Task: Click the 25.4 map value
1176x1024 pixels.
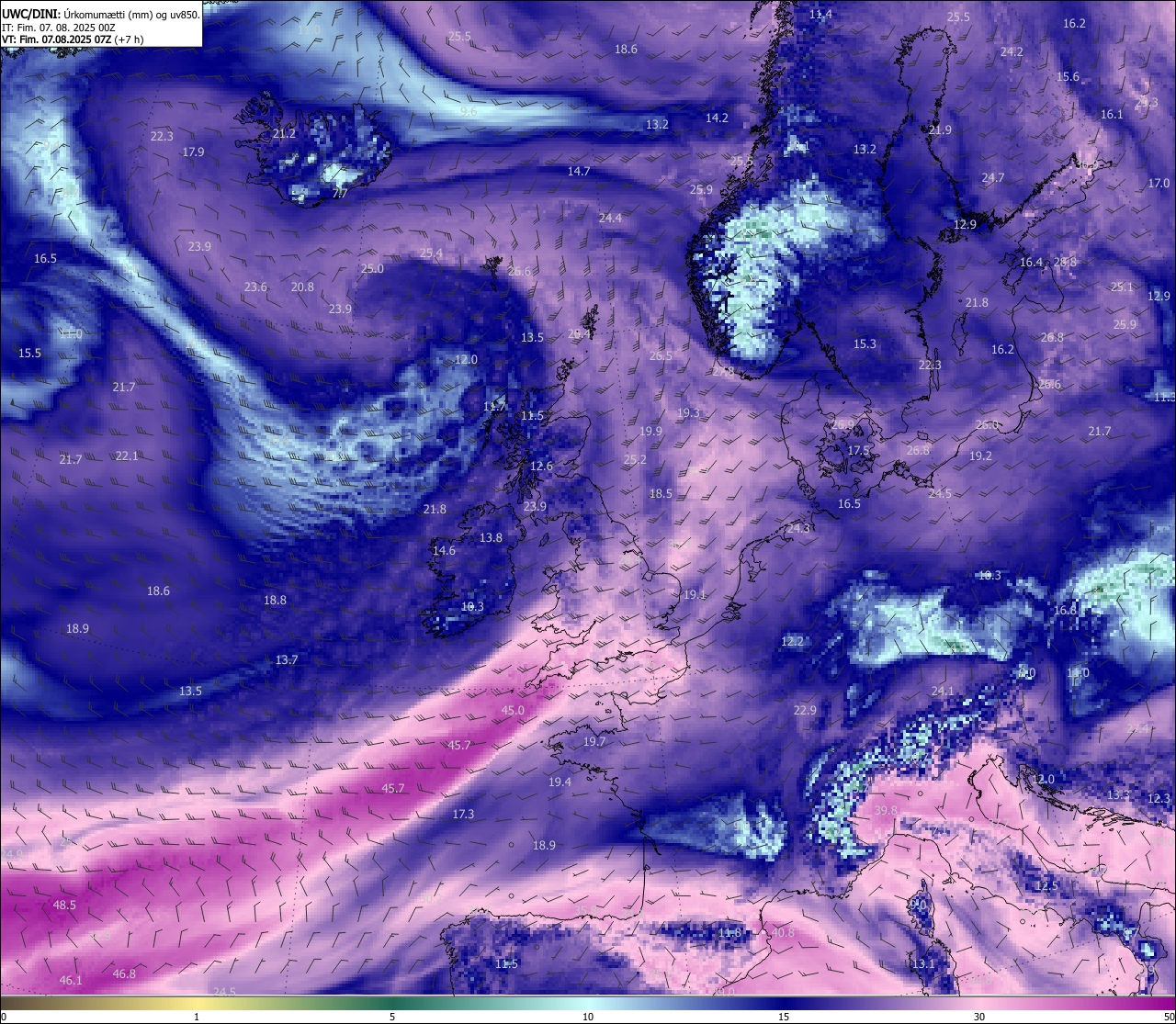Action: tap(431, 253)
